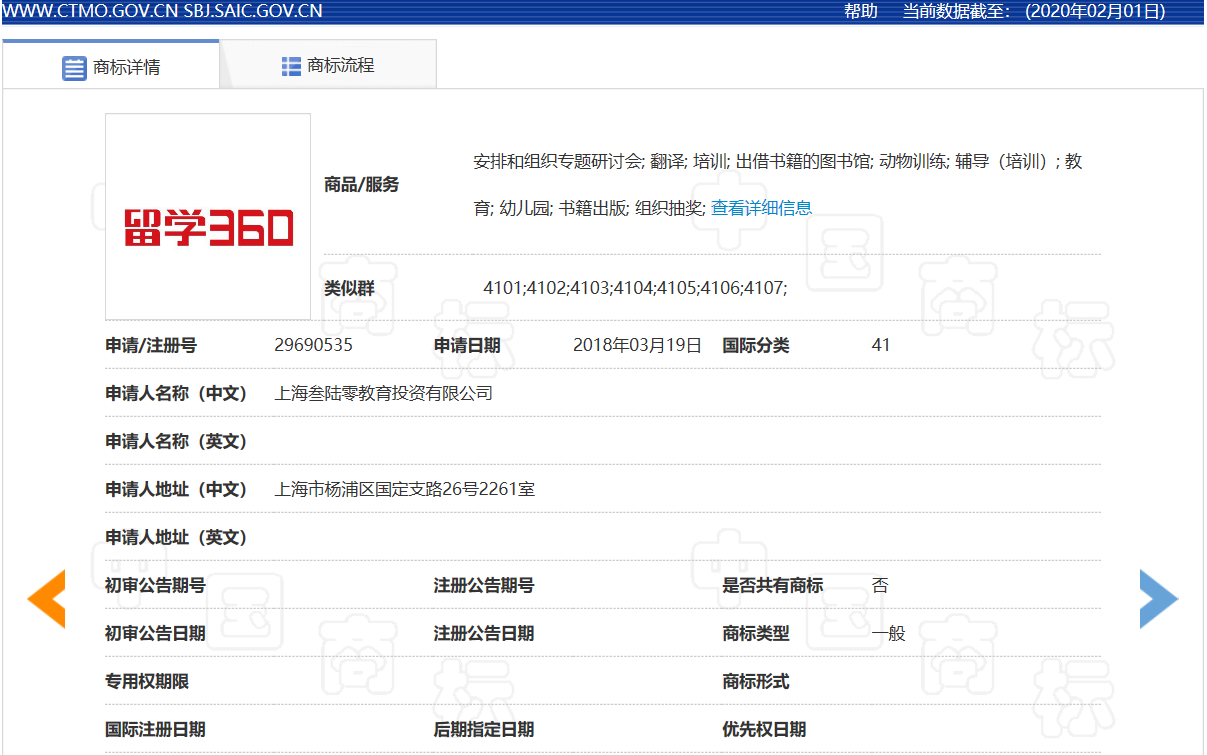Click SBJ.SAIC.GOV.CN site address in header
Screen dimensions: 1207x755
tap(253, 12)
